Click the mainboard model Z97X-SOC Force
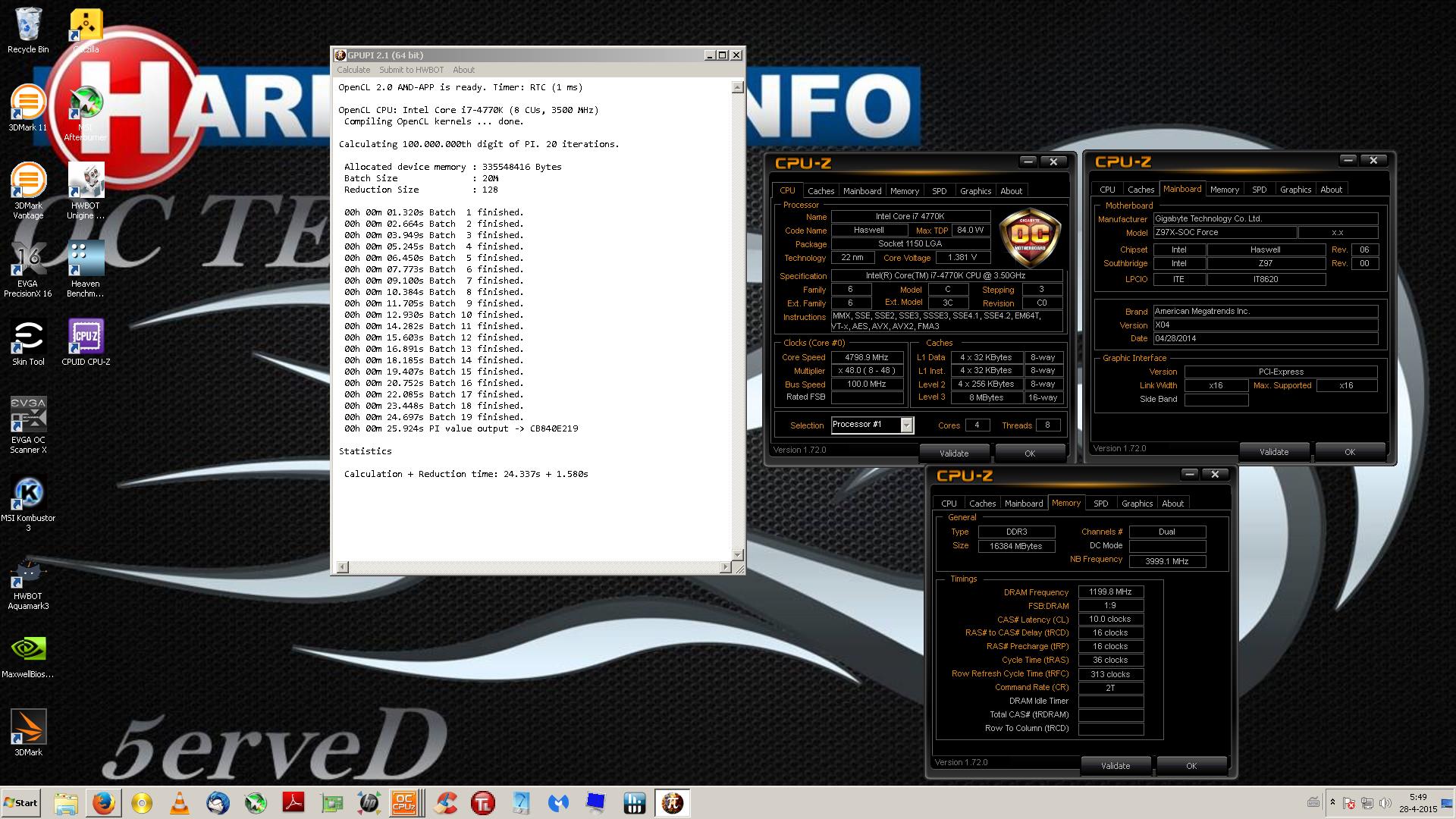Image resolution: width=1456 pixels, height=819 pixels. tap(1224, 232)
